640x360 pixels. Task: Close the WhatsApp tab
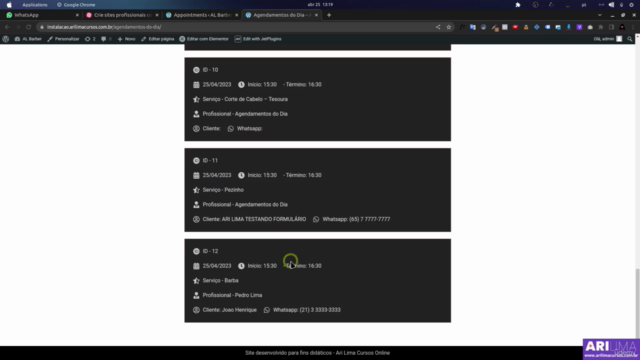pyautogui.click(x=77, y=15)
